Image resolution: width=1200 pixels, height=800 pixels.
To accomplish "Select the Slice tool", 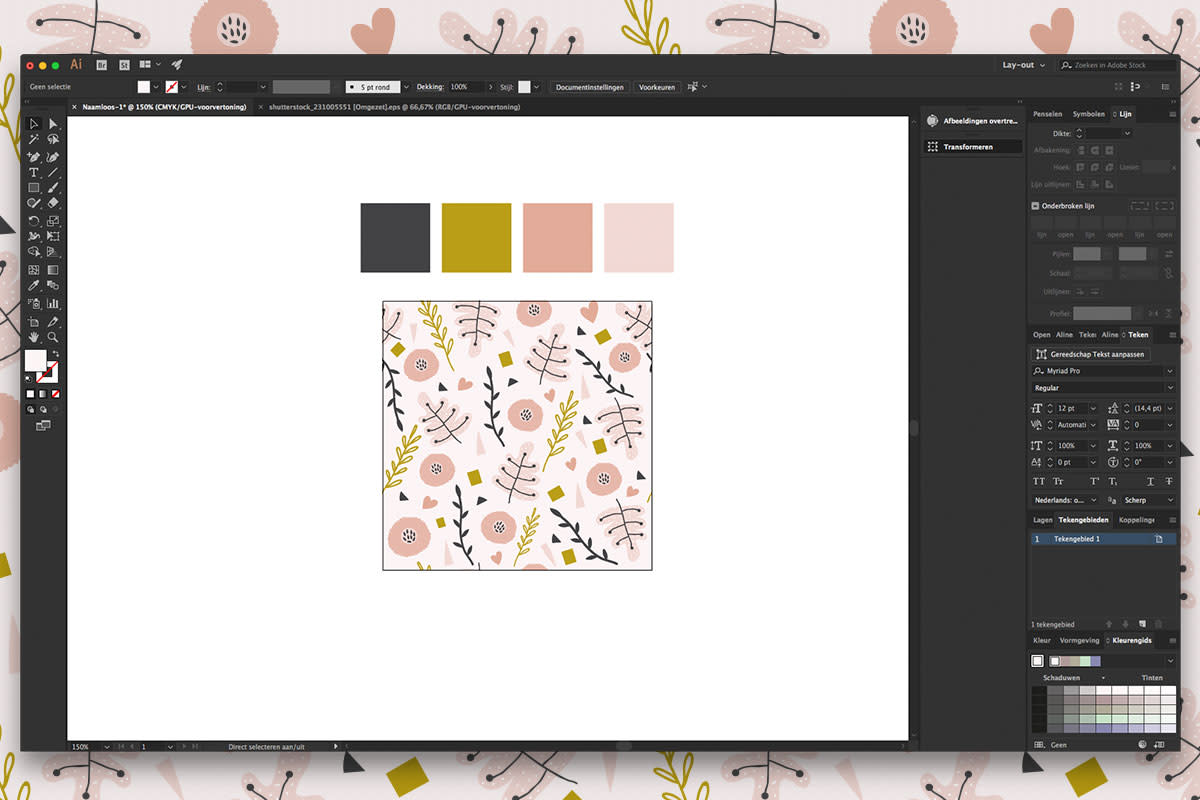I will [53, 322].
